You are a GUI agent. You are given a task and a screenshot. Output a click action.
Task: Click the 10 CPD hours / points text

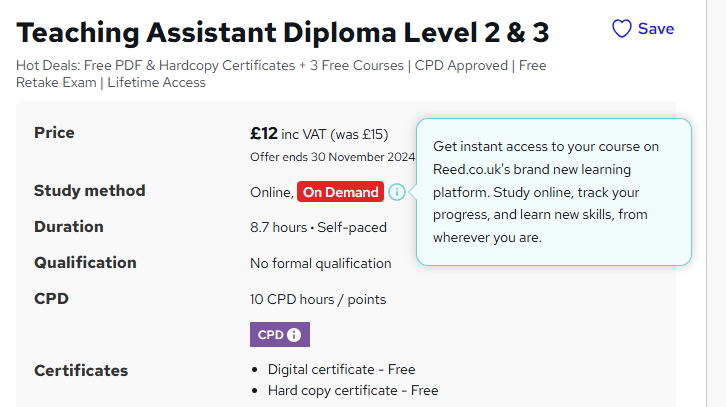pos(318,299)
